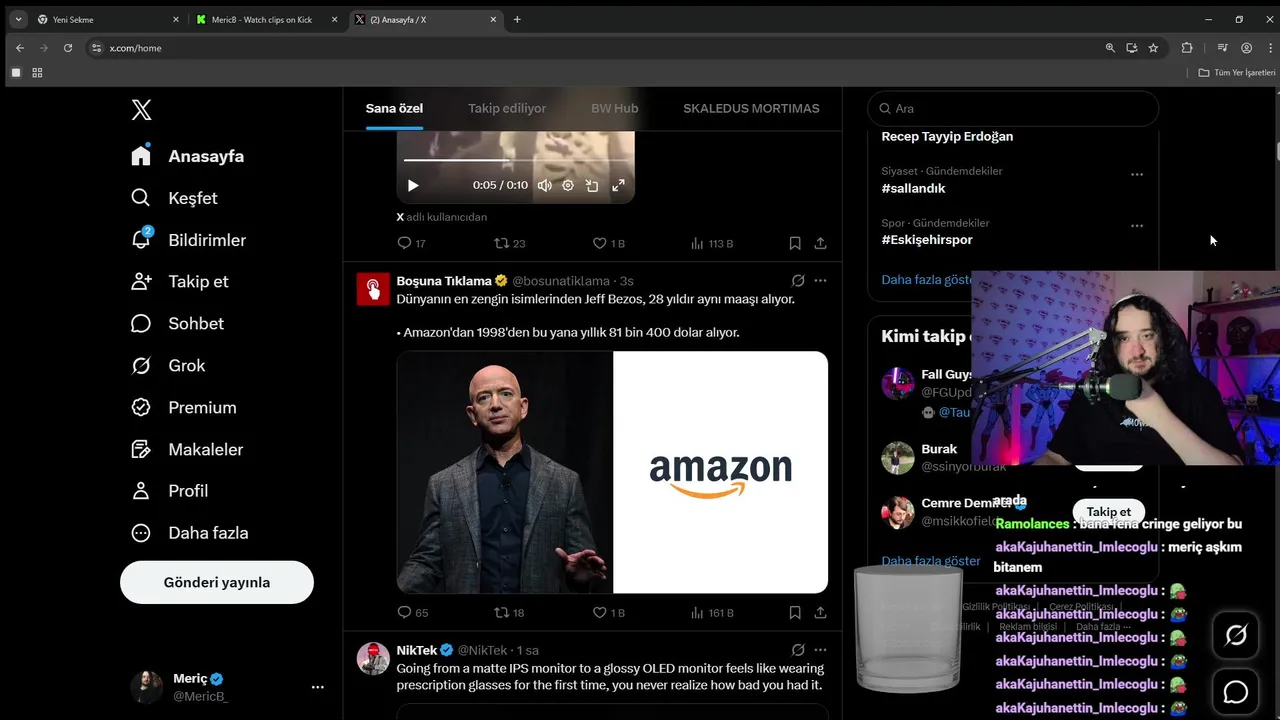Open #Eskişehirspor trending topic

point(927,240)
